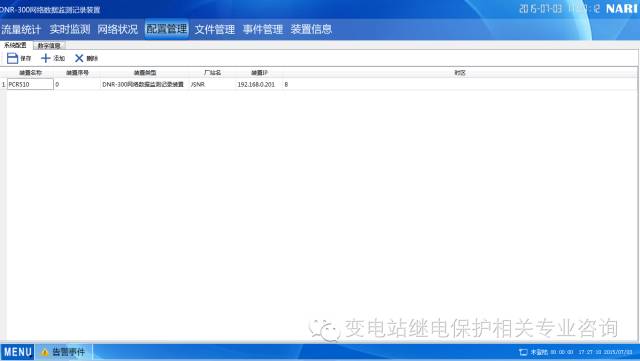Click the NARI logo
The image size is (640, 361).
pos(621,9)
